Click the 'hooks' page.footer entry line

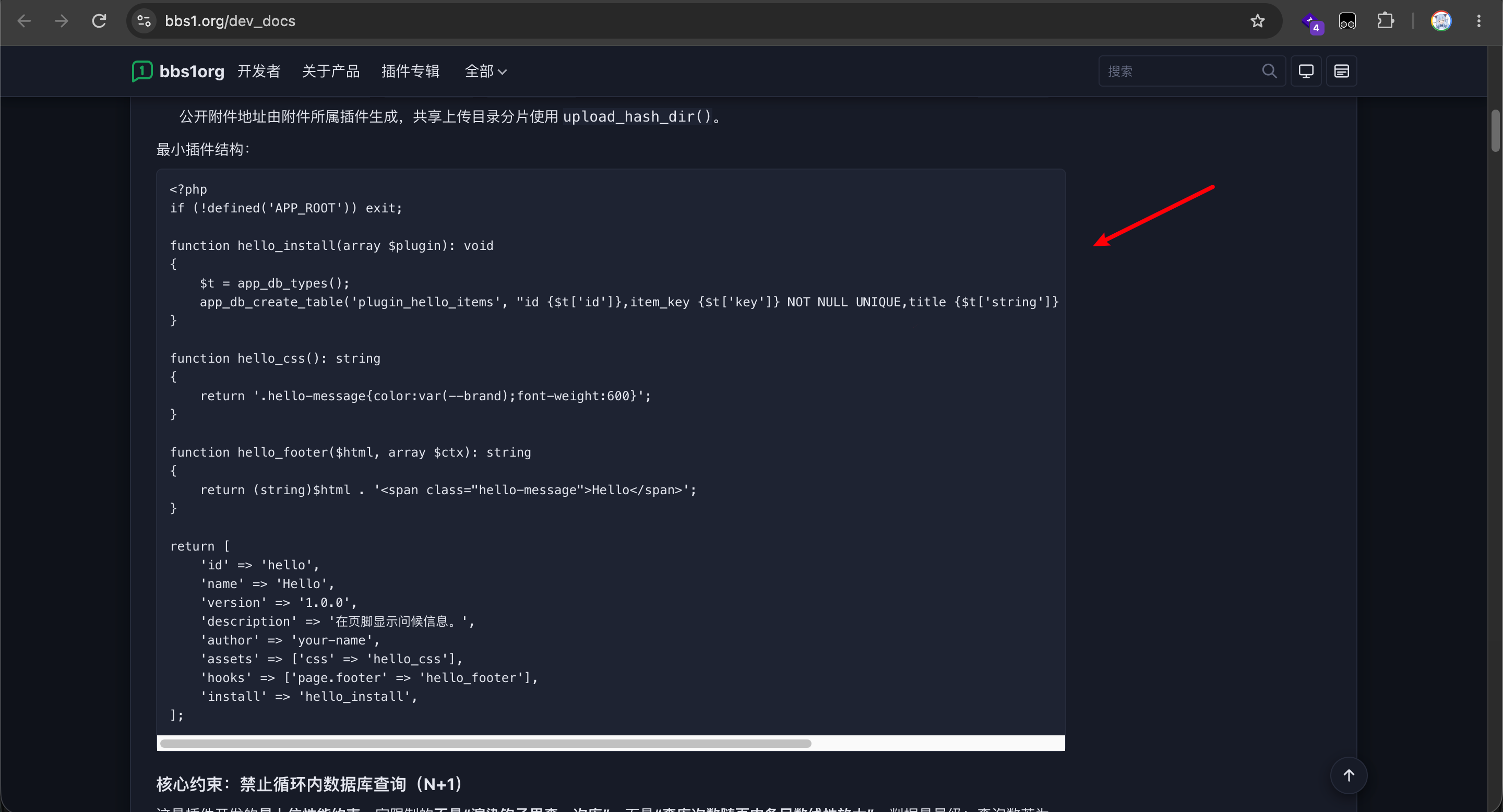[369, 678]
